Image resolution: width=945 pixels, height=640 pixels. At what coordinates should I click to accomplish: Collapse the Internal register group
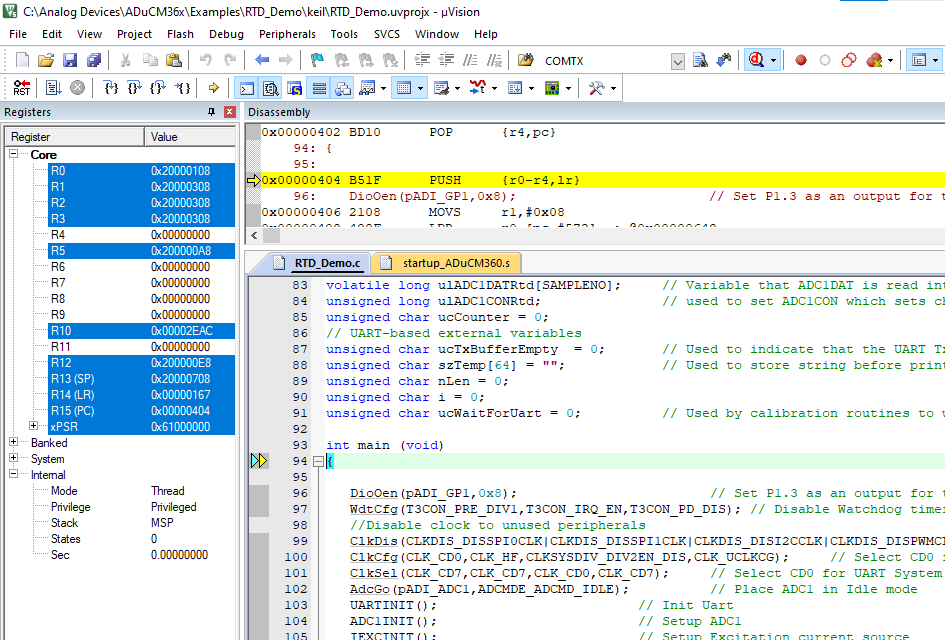(13, 474)
